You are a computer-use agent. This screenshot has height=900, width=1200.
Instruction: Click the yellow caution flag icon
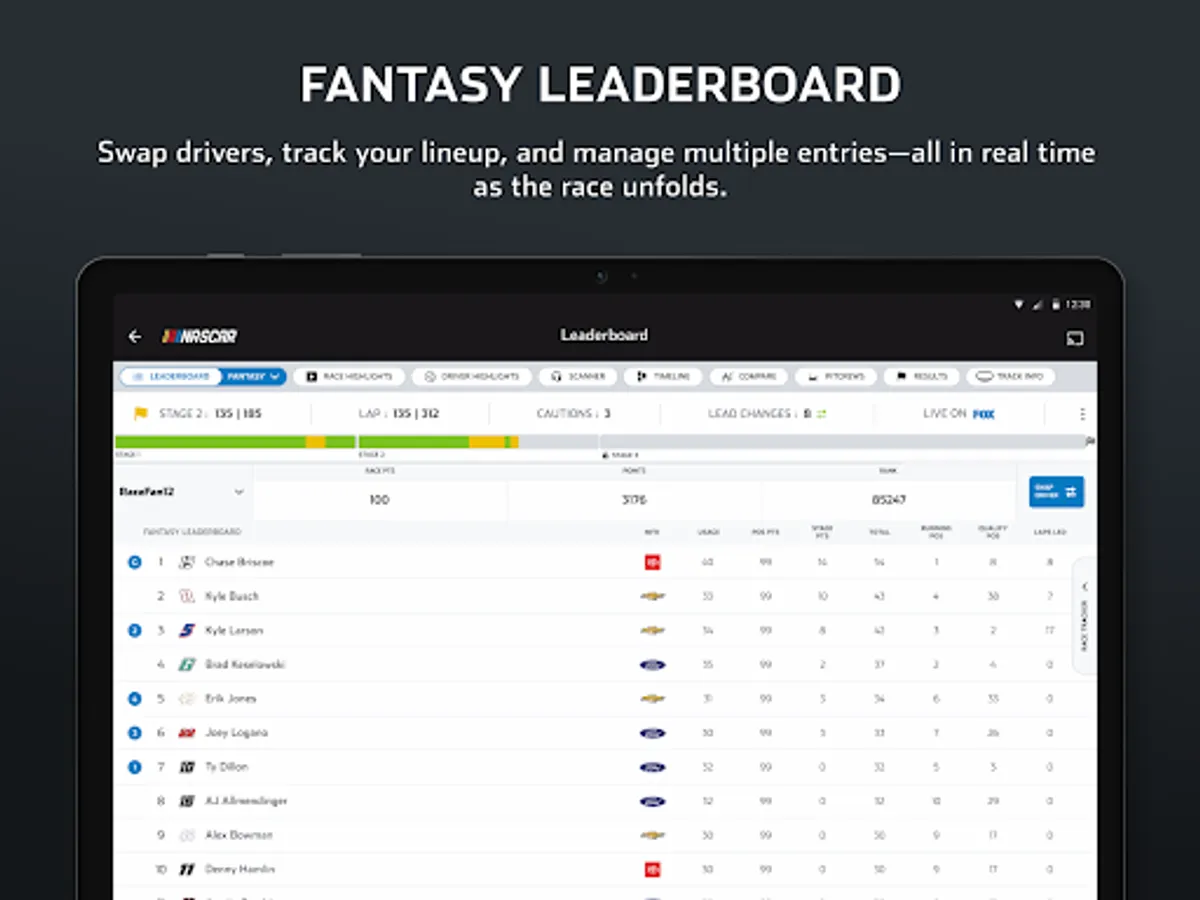click(141, 413)
